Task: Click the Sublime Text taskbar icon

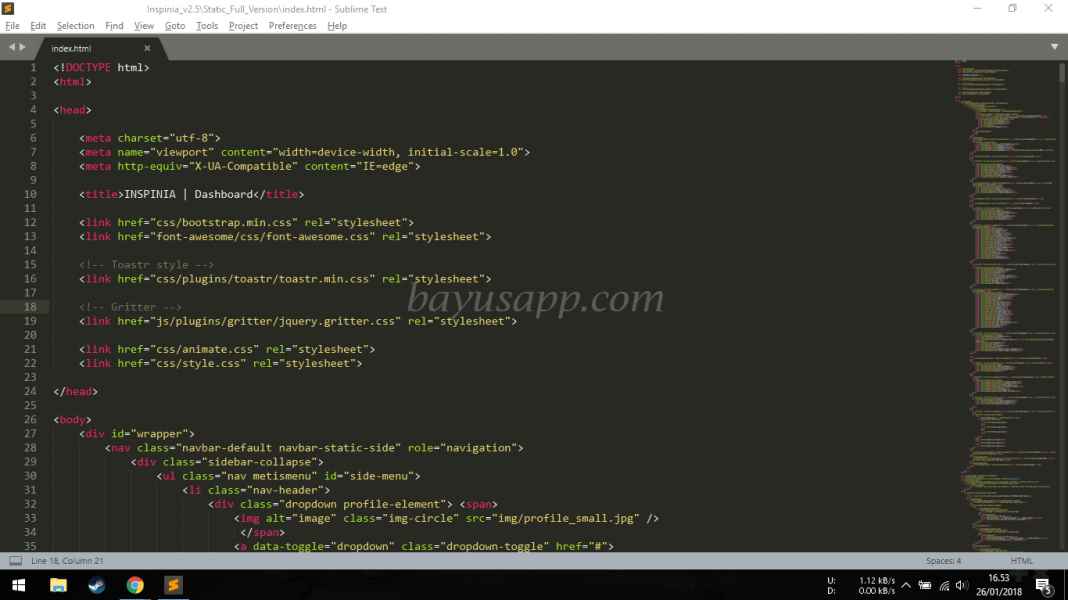Action: [x=173, y=585]
